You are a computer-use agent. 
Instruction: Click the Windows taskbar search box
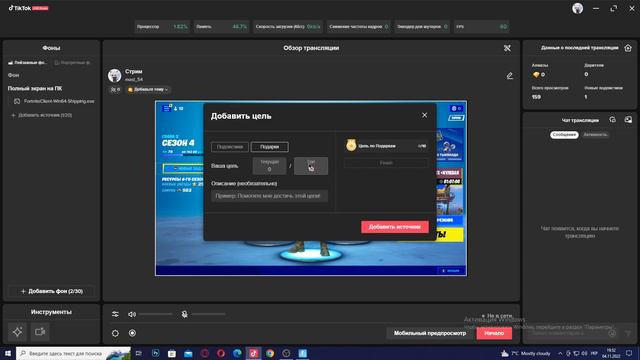coord(73,353)
